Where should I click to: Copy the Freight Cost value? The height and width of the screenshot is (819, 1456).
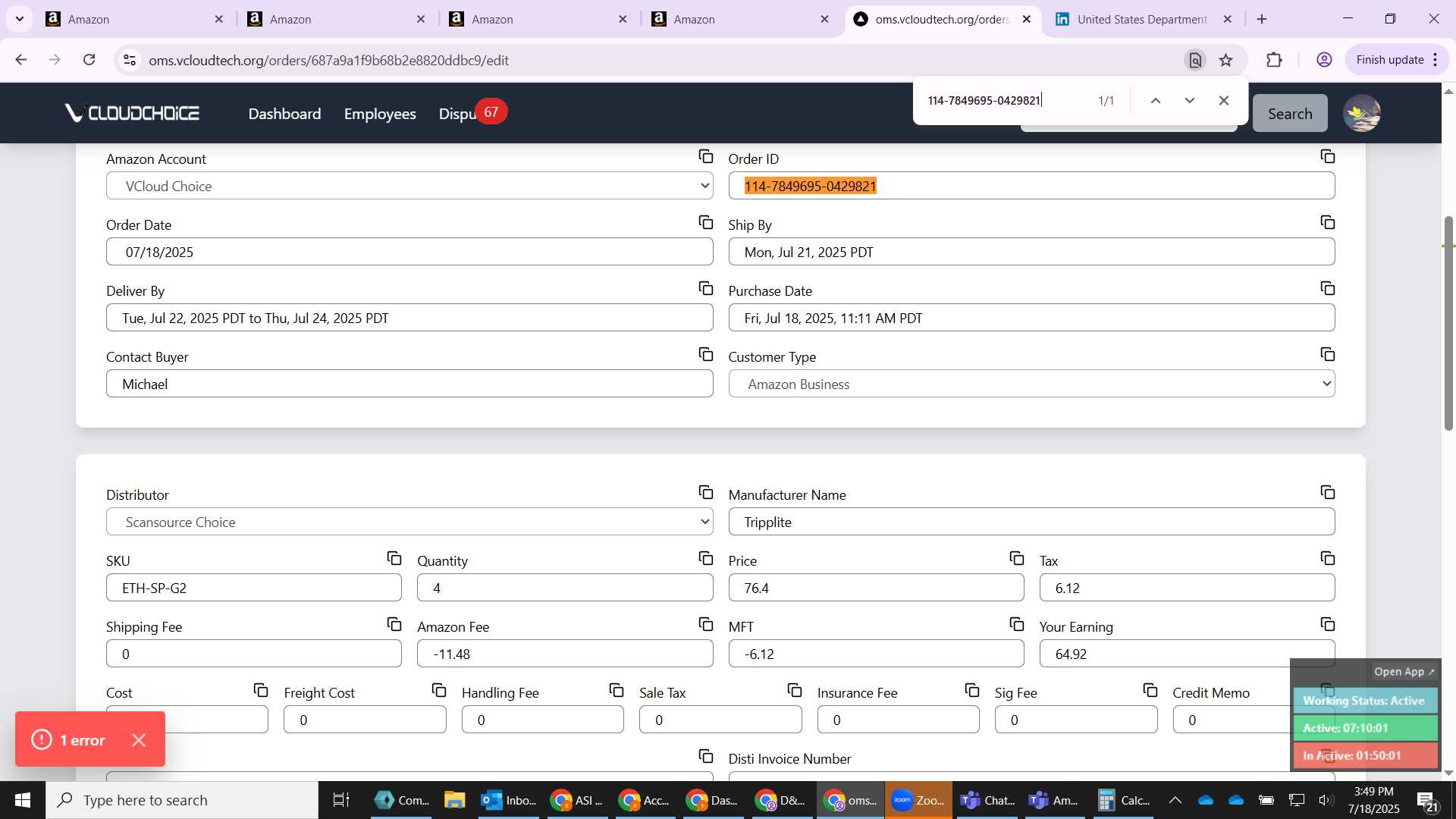pos(438,690)
